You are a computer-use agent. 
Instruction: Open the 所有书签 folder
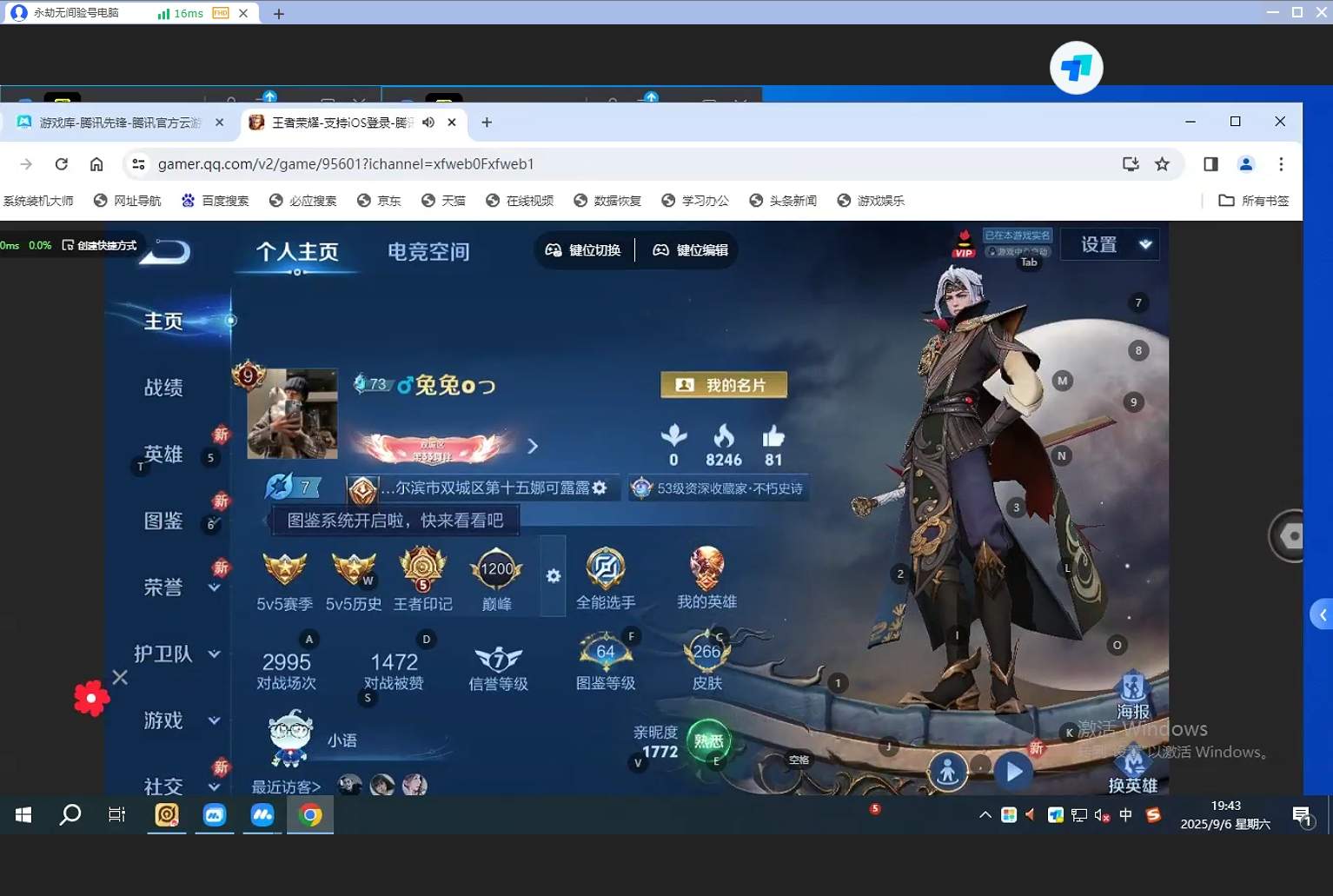[1254, 201]
